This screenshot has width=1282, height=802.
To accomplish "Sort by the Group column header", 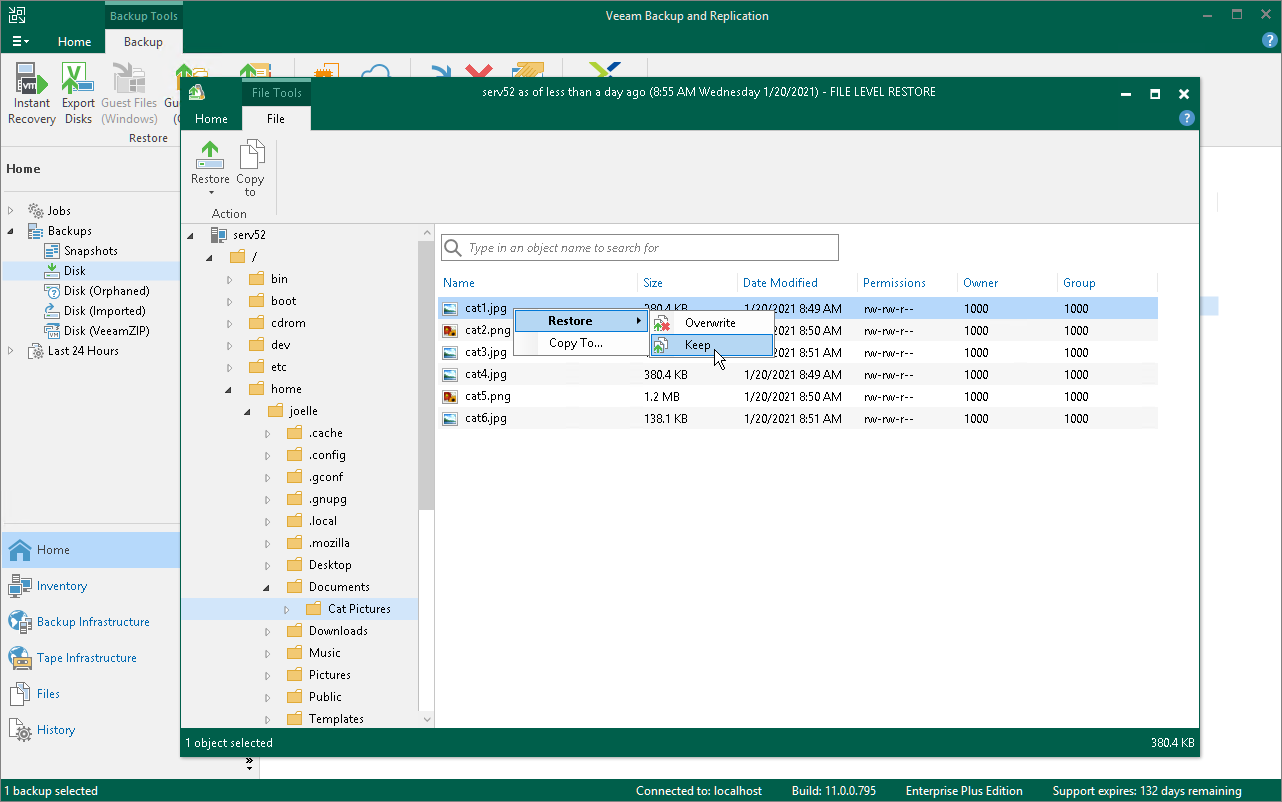I will tap(1108, 283).
